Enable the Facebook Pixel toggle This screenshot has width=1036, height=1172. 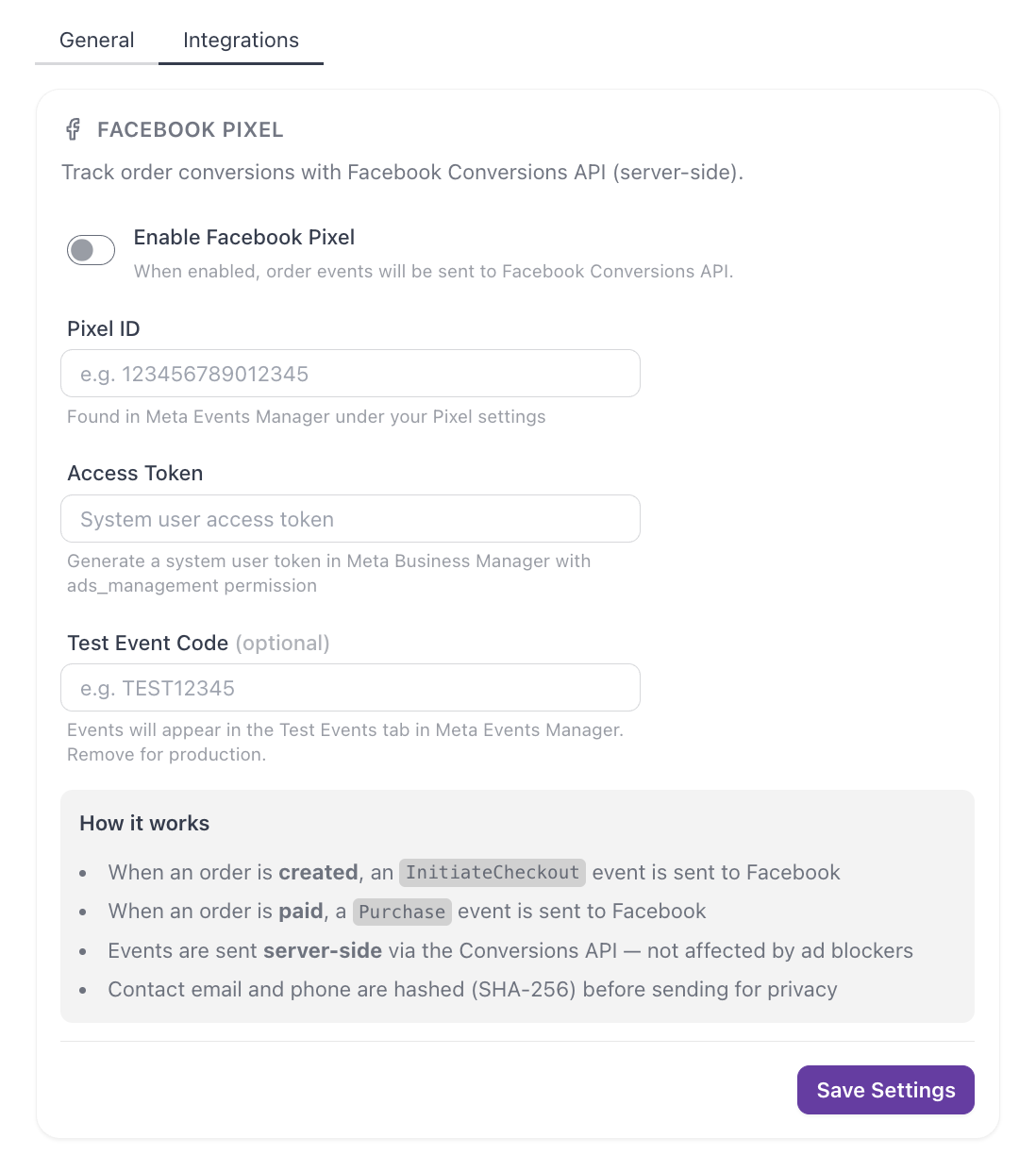[91, 250]
